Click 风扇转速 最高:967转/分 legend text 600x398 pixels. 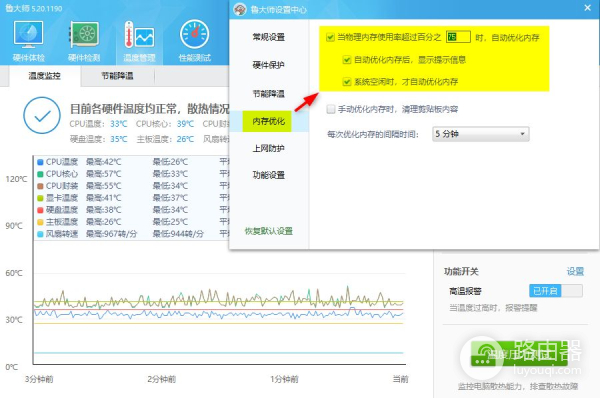[111, 233]
